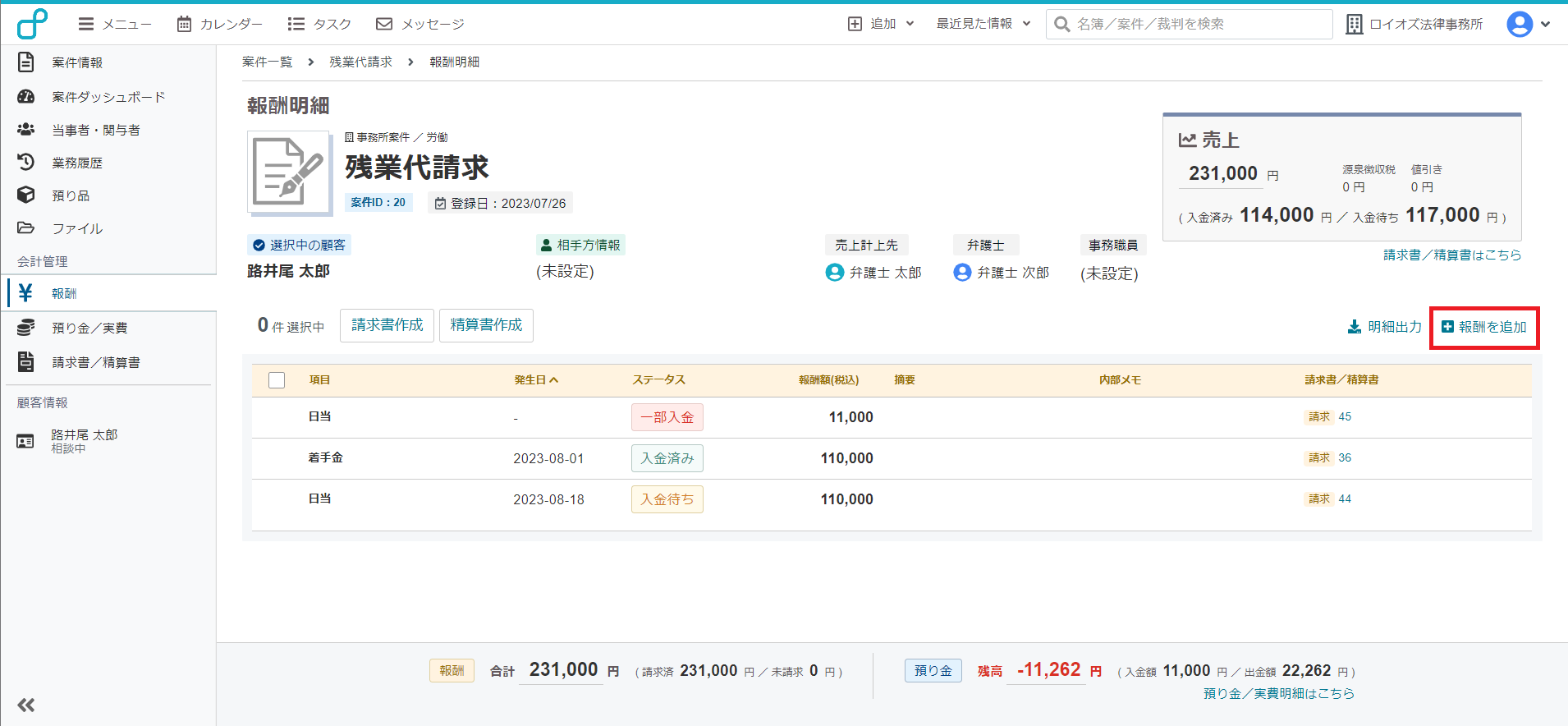
Task: Click the ステータス column header
Action: pyautogui.click(x=658, y=379)
